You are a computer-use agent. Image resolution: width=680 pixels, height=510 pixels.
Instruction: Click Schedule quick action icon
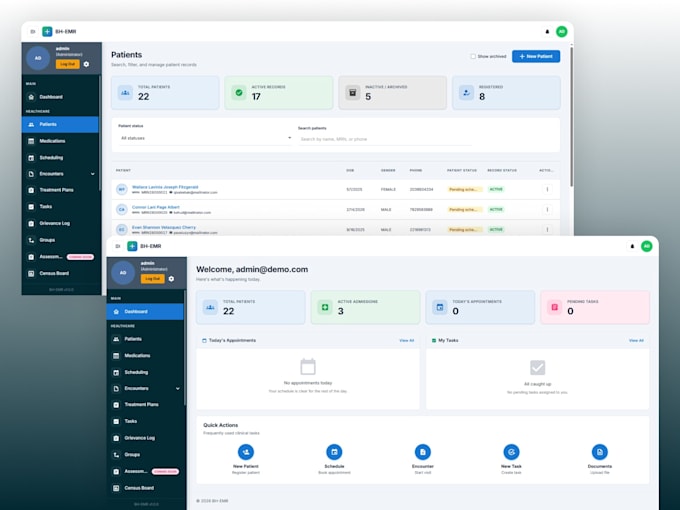(x=334, y=452)
